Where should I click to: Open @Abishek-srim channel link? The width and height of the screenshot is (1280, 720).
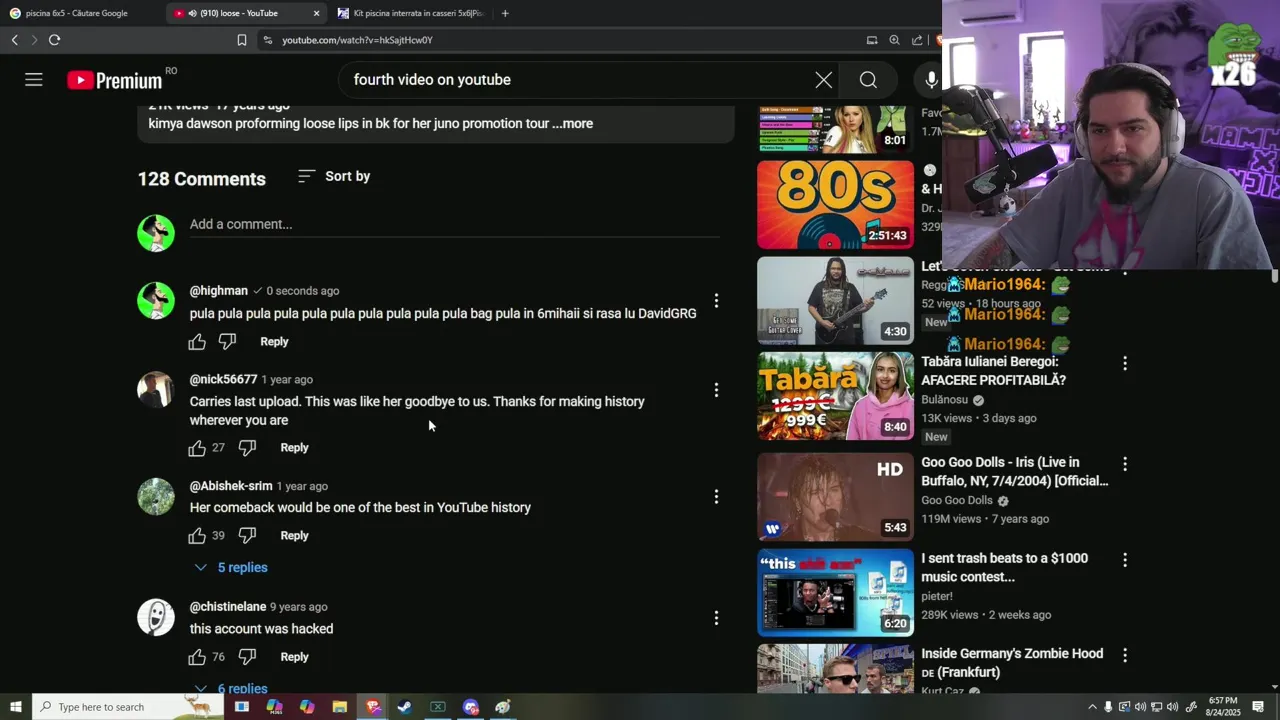coord(231,486)
